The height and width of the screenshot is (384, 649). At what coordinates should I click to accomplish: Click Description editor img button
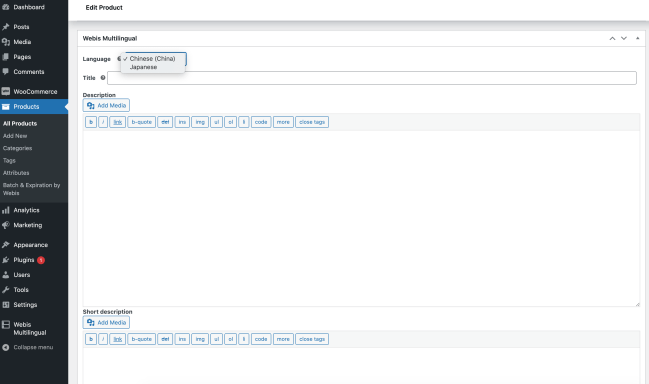[x=200, y=122]
